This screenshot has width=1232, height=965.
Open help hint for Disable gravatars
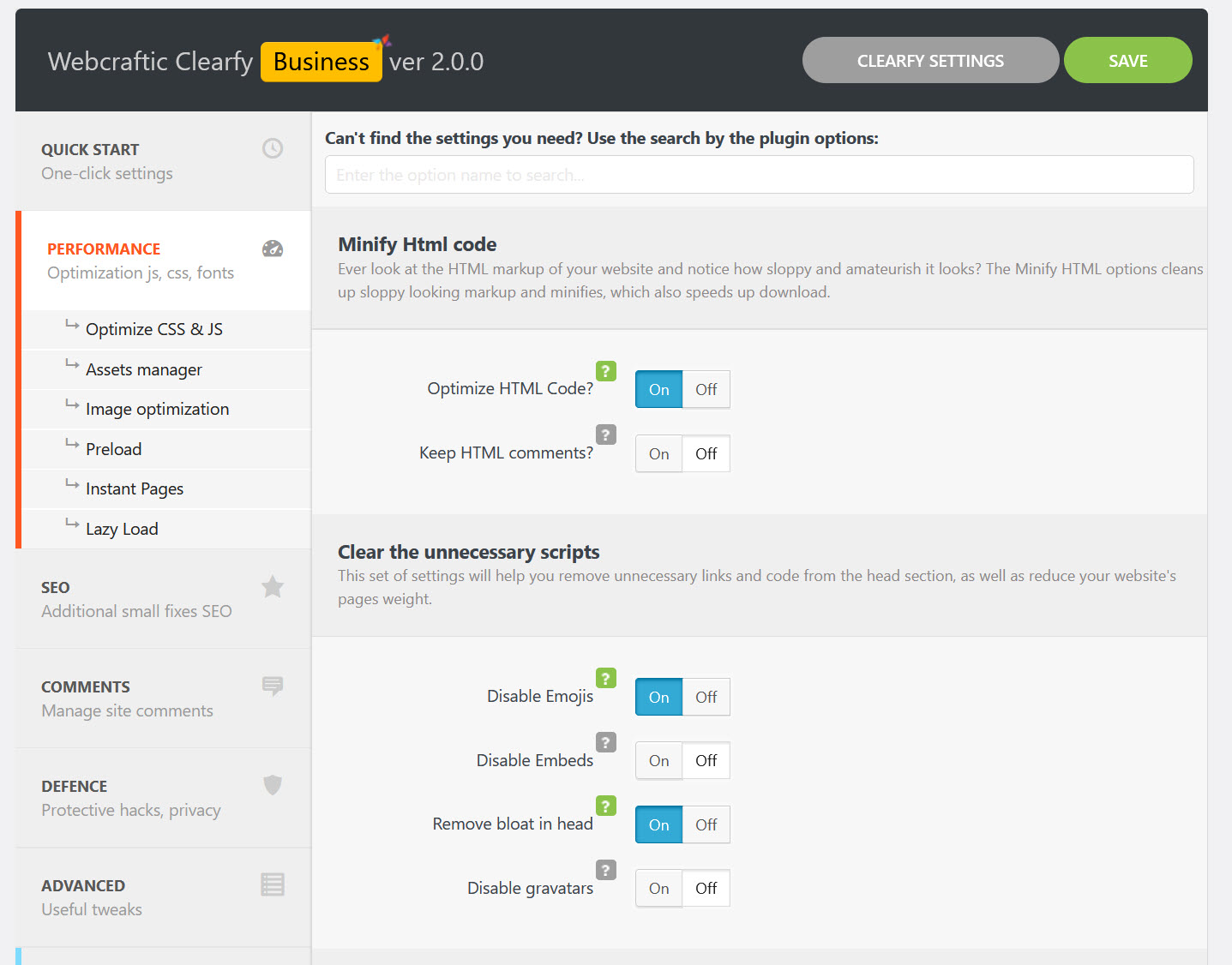(606, 870)
